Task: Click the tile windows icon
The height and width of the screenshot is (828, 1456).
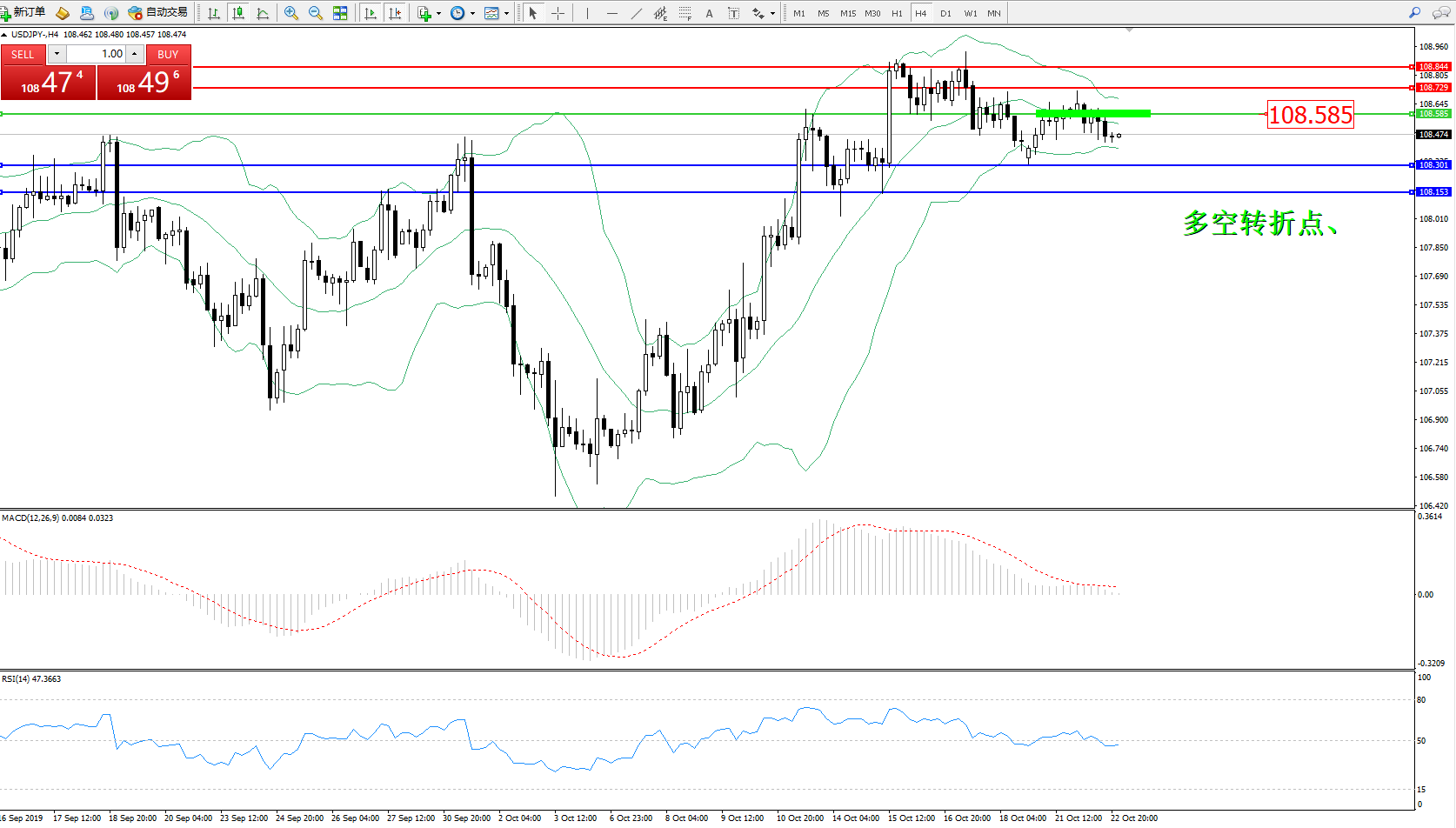Action: point(340,13)
